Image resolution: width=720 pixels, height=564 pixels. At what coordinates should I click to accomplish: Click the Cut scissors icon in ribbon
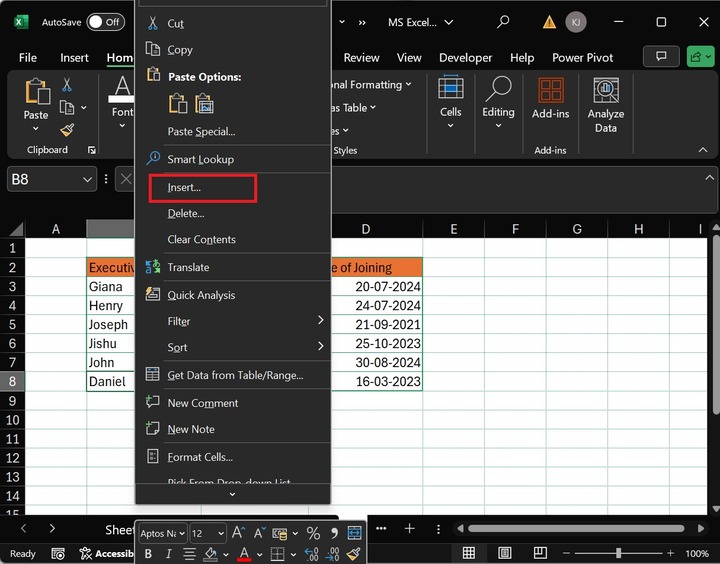(x=67, y=85)
